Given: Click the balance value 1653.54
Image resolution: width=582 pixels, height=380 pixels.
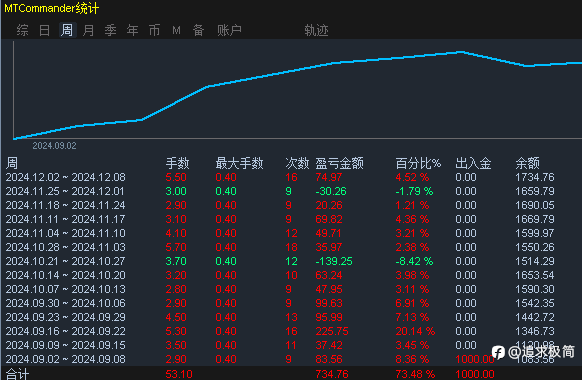Looking at the screenshot, I should pyautogui.click(x=535, y=275).
